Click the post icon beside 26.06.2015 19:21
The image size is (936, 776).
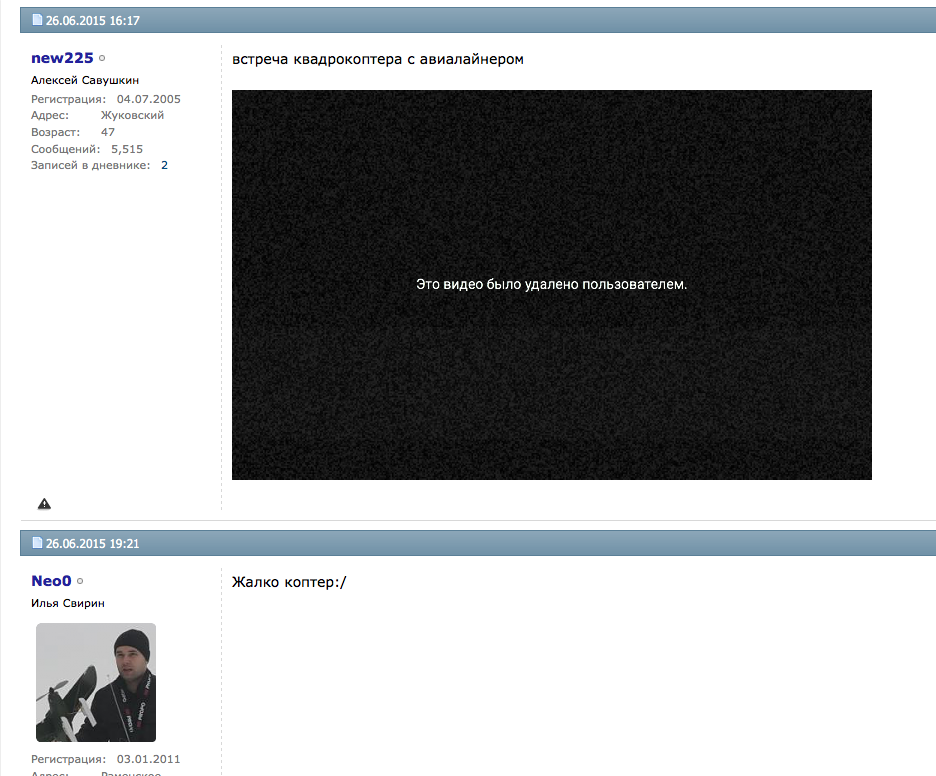[x=38, y=543]
